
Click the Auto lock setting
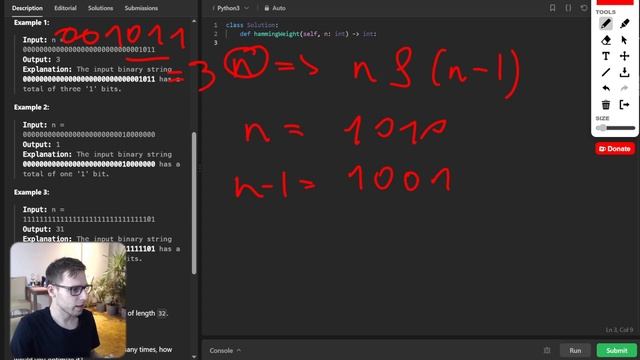[x=275, y=8]
